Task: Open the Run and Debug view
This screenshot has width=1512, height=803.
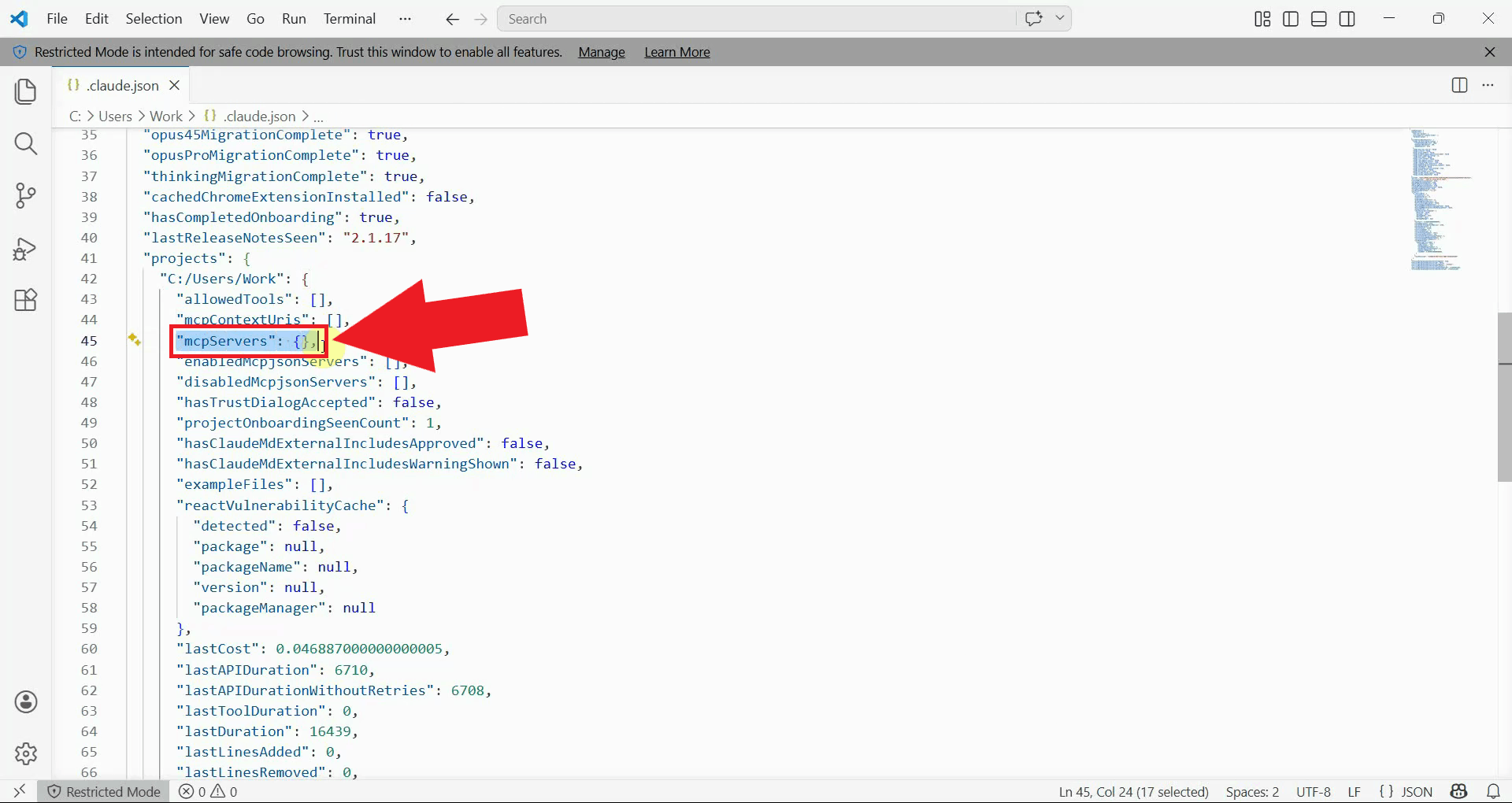Action: (x=26, y=249)
